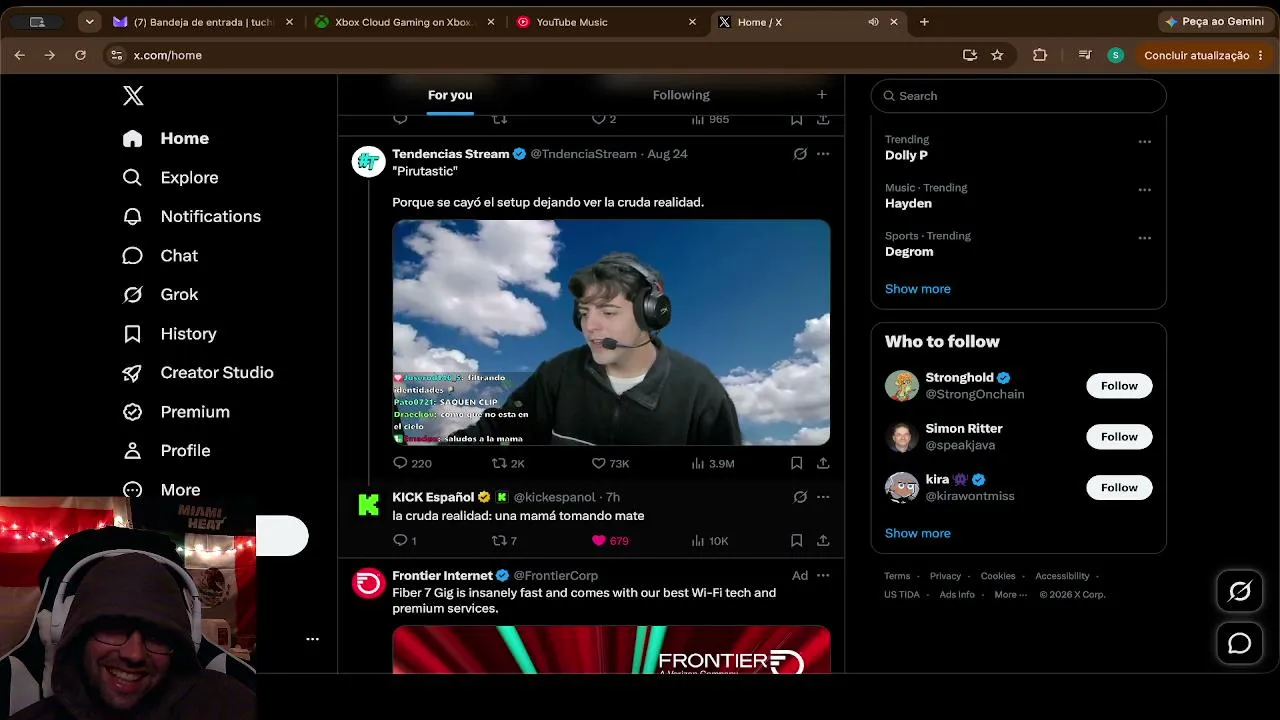Open more options on the Frontier Internet ad
The width and height of the screenshot is (1280, 720).
tap(823, 576)
